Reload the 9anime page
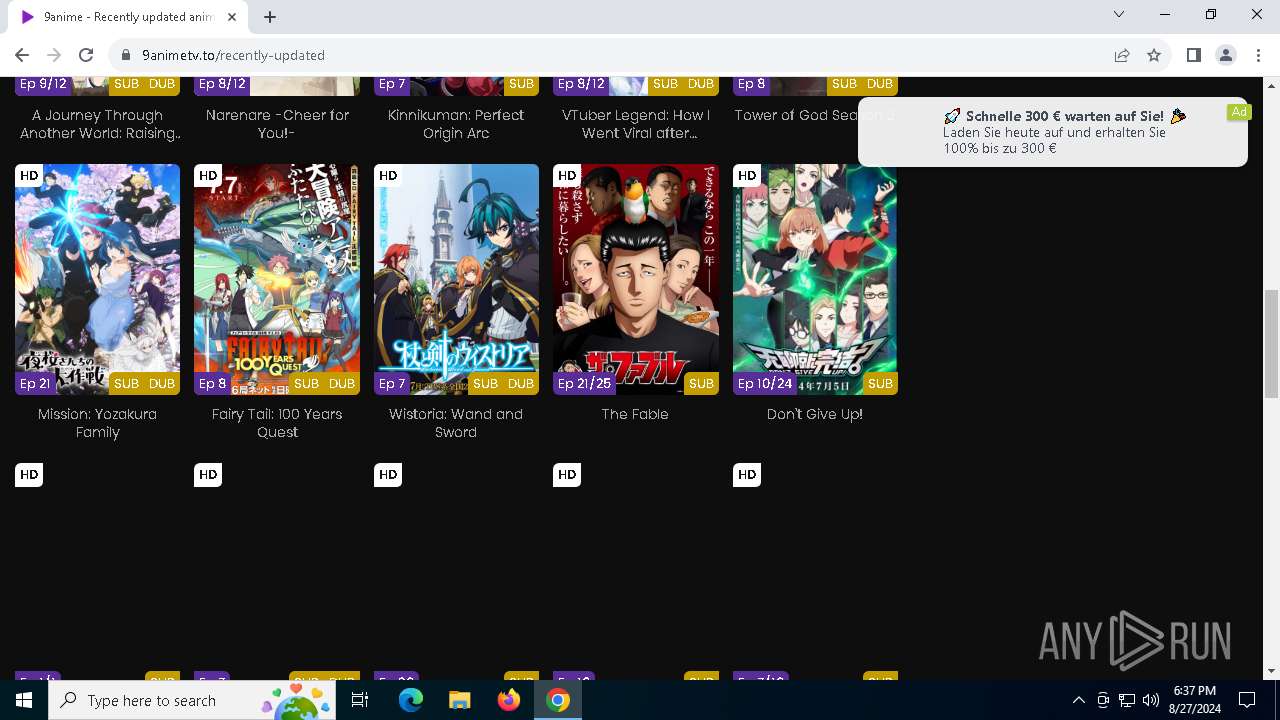The image size is (1280, 720). coord(86,55)
